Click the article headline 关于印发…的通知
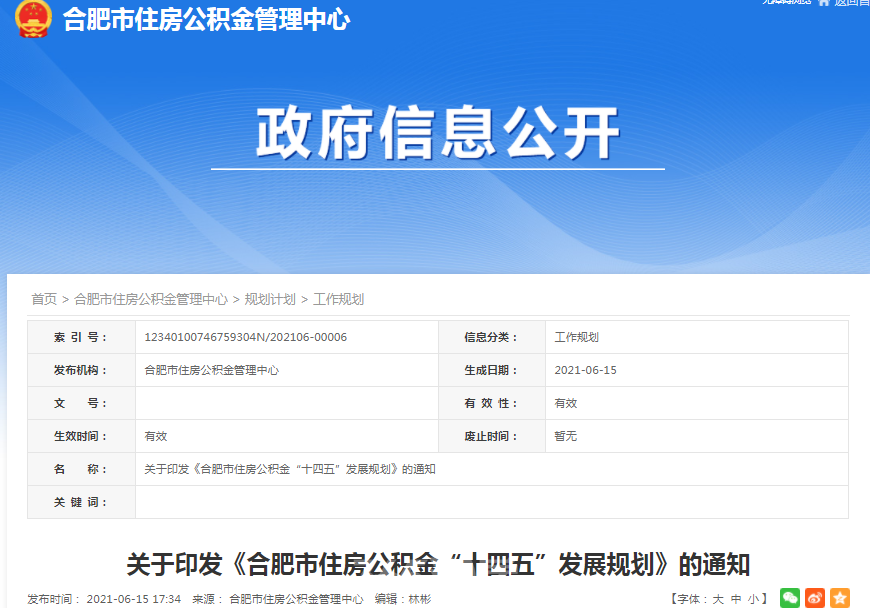The width and height of the screenshot is (870, 608). click(x=438, y=564)
